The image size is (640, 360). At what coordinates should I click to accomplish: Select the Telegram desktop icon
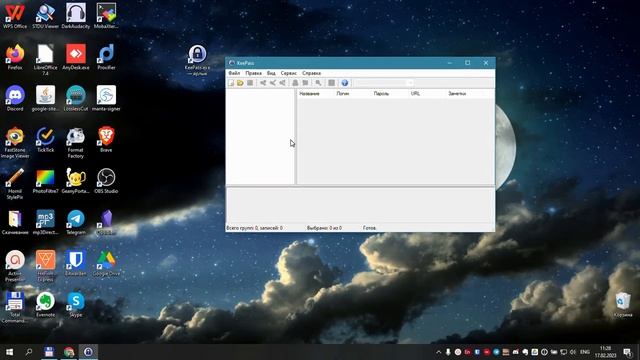[76, 222]
